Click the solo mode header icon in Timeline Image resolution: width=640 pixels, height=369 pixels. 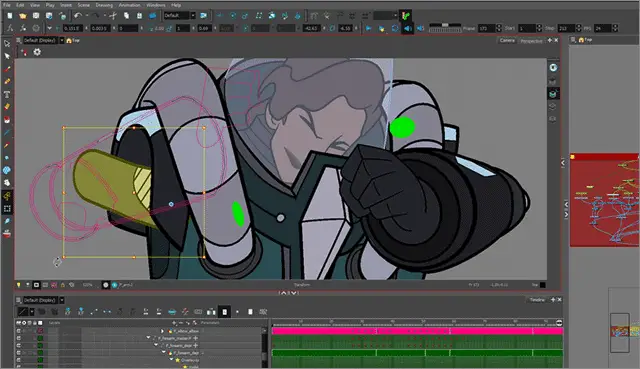point(24,322)
